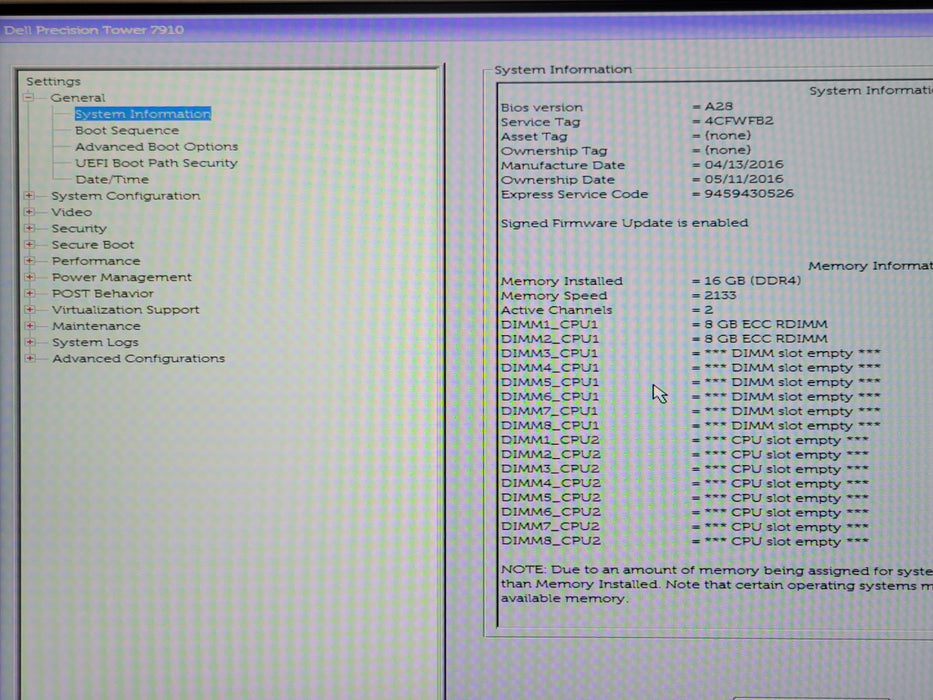The height and width of the screenshot is (700, 933).
Task: Open Advanced Boot Options
Action: click(156, 146)
